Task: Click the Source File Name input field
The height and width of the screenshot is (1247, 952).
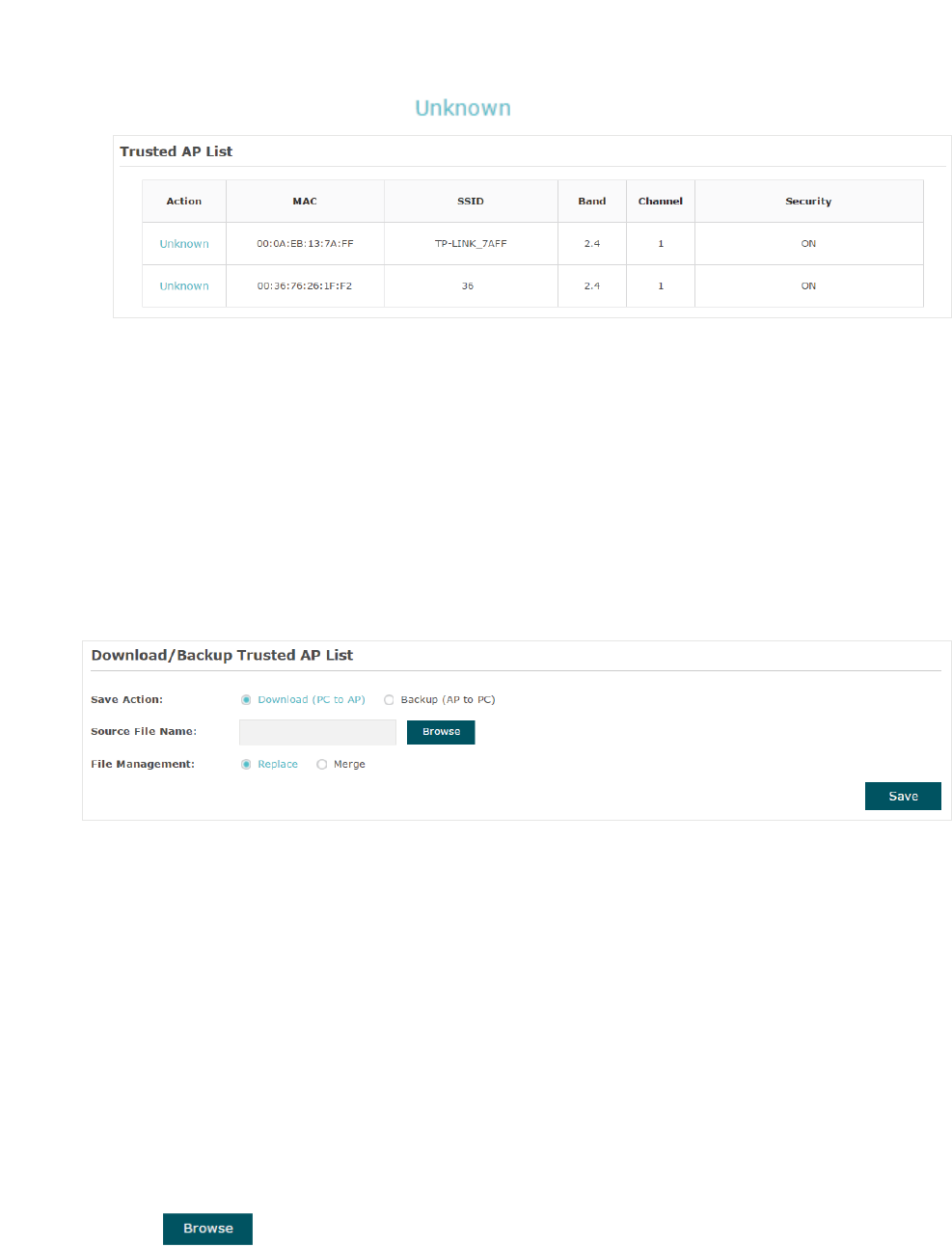Action: pos(317,732)
